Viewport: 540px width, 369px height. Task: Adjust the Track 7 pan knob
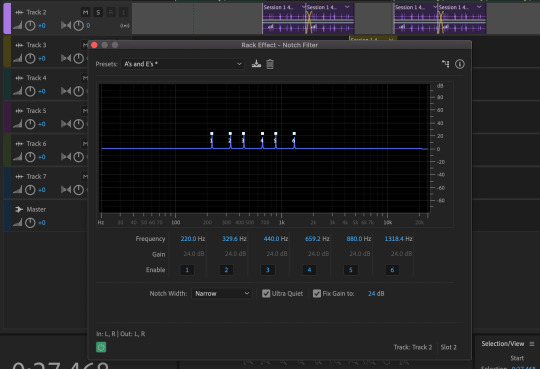pyautogui.click(x=79, y=190)
